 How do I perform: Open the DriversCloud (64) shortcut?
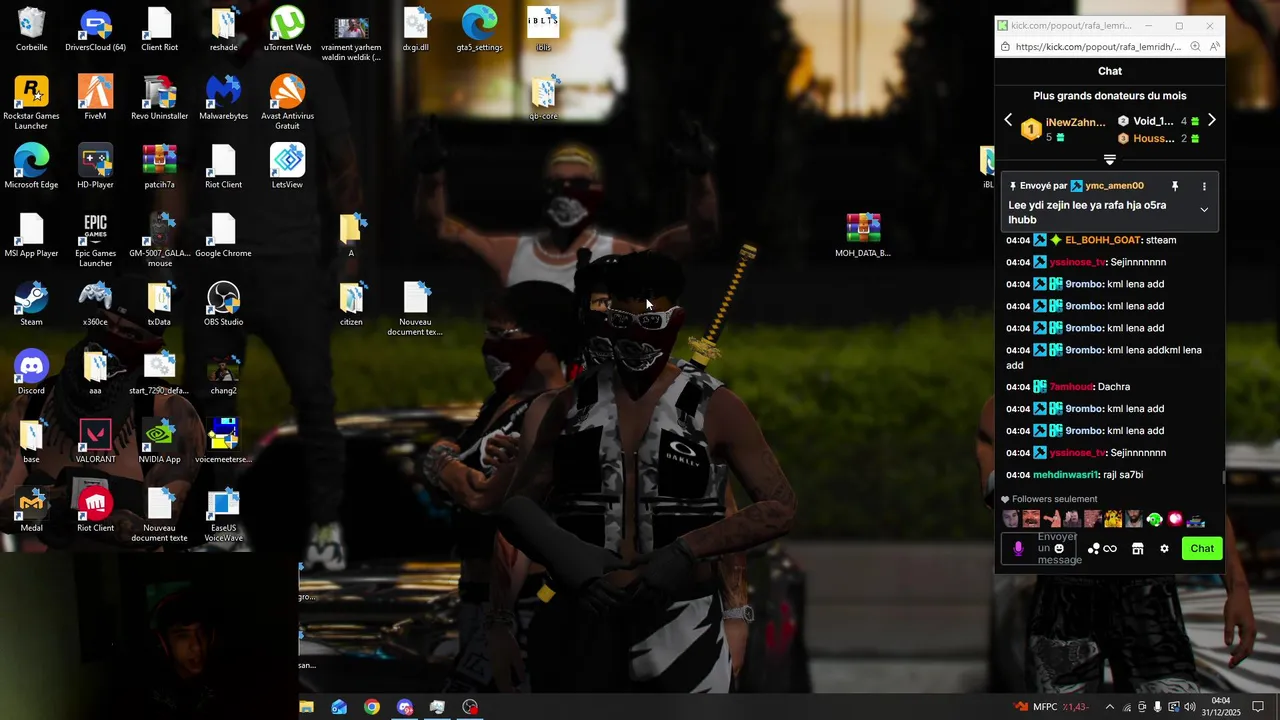click(95, 29)
